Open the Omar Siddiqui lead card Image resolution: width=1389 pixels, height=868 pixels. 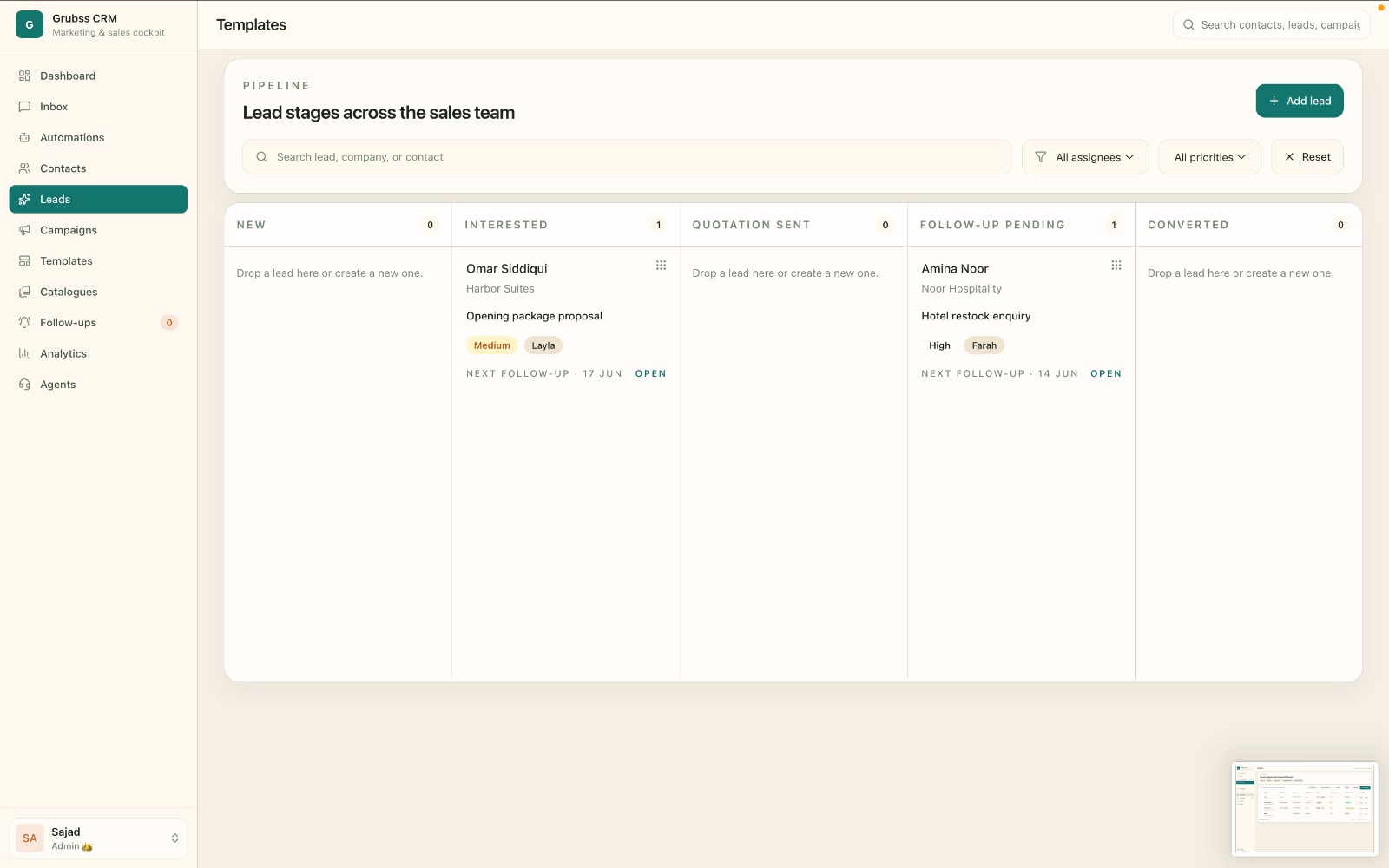(566, 320)
